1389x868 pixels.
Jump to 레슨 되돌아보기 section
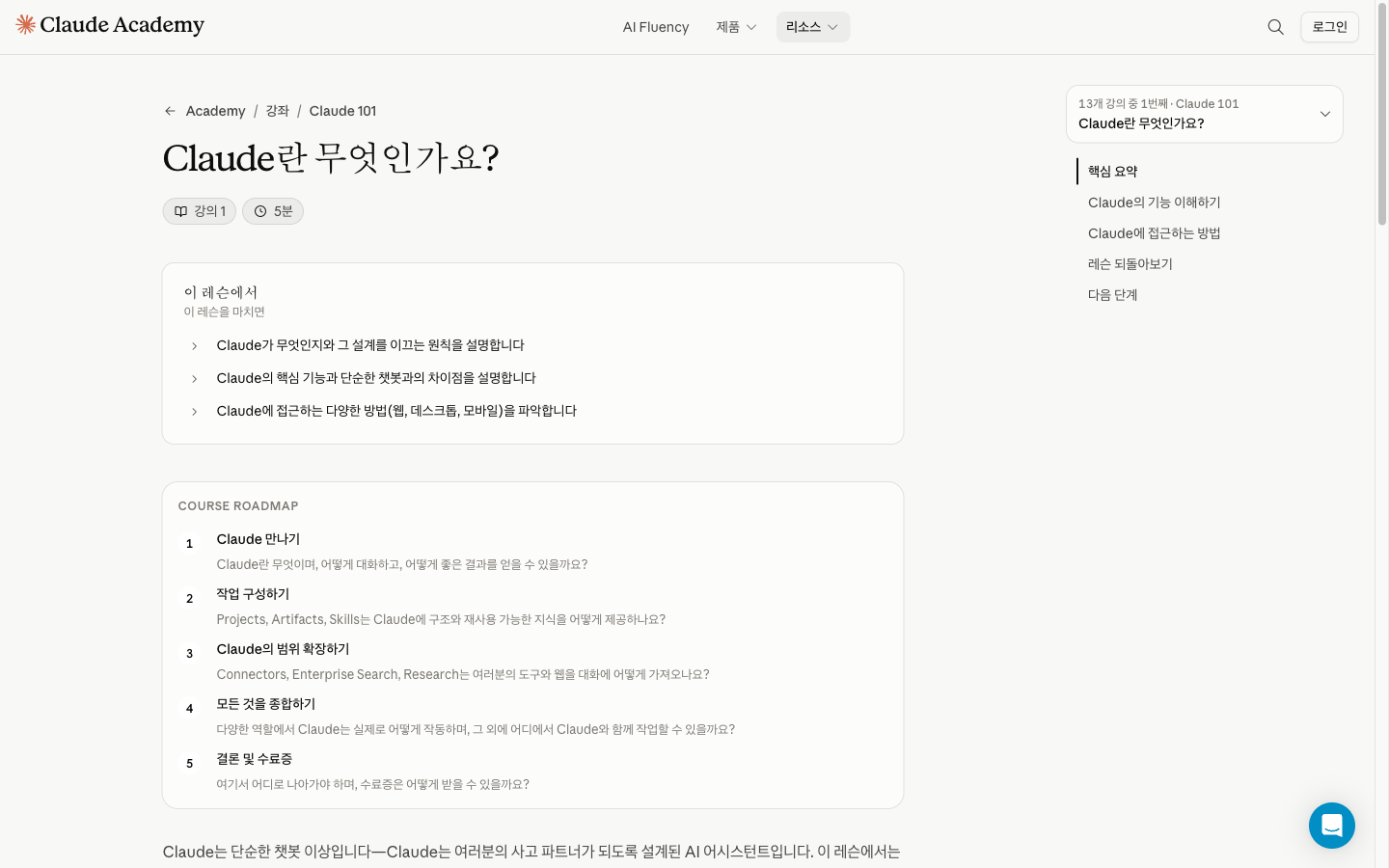[x=1130, y=264]
